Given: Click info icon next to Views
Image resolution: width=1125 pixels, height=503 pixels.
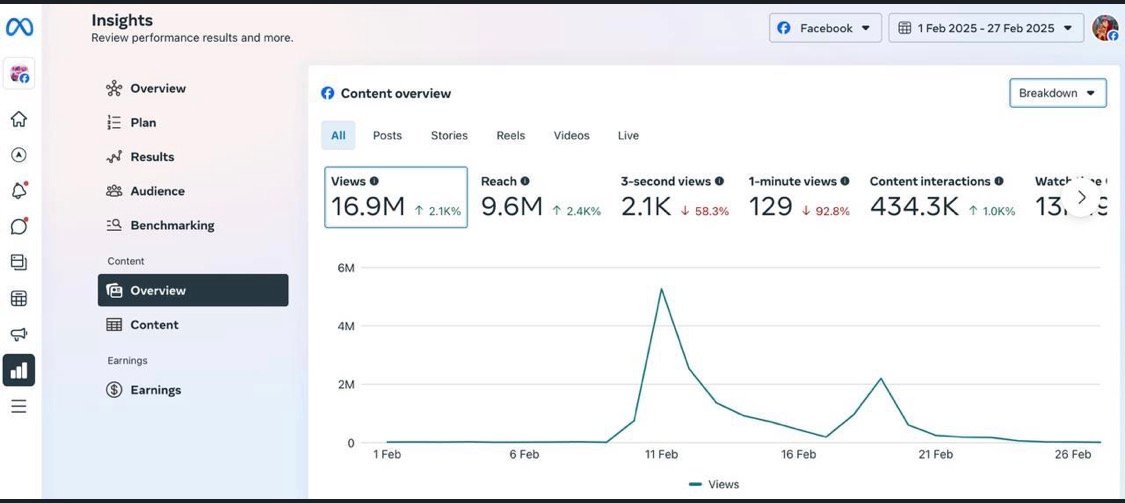Looking at the screenshot, I should (375, 182).
